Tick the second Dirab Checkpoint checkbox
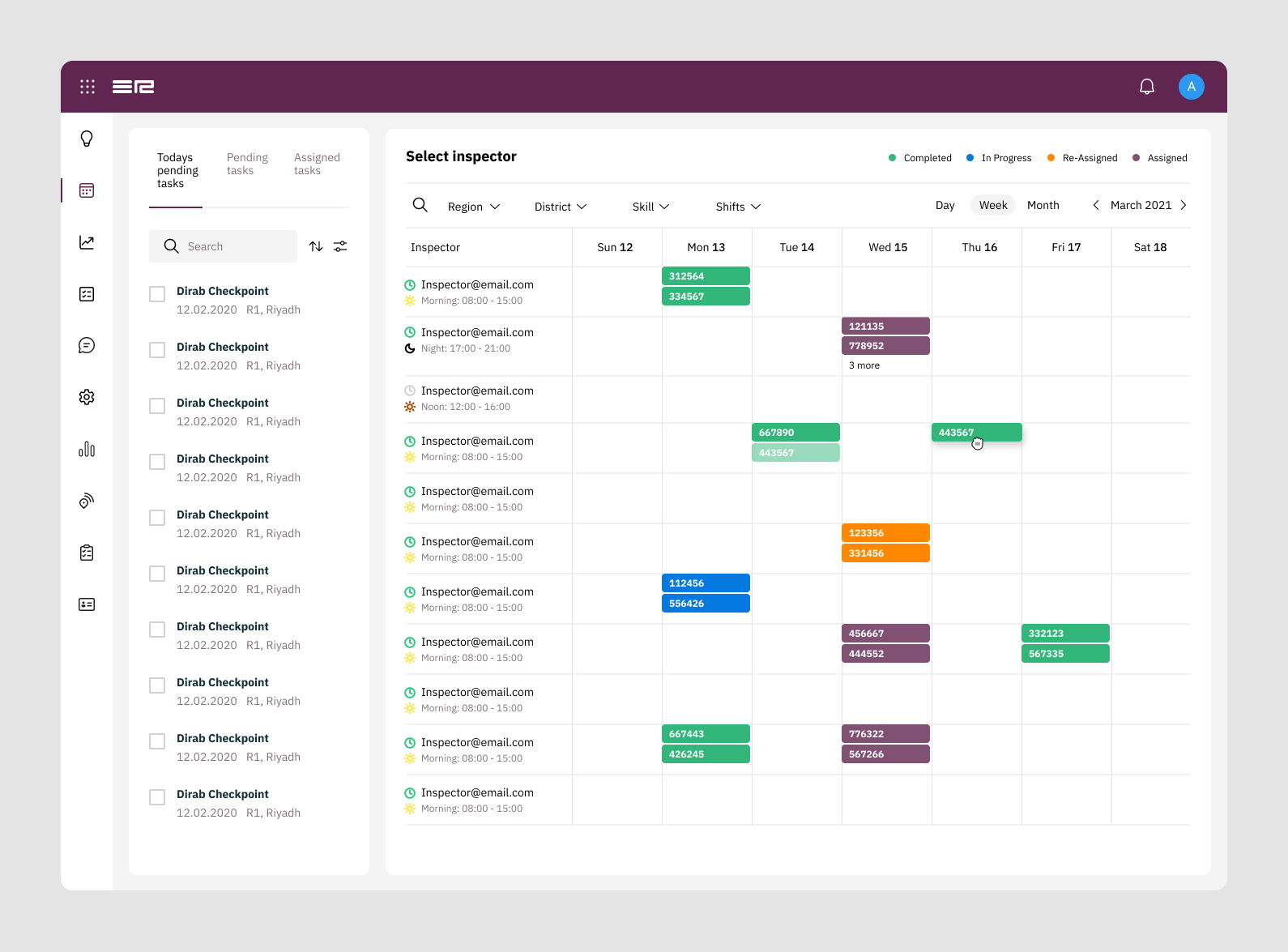Image resolution: width=1288 pixels, height=952 pixels. 157,350
